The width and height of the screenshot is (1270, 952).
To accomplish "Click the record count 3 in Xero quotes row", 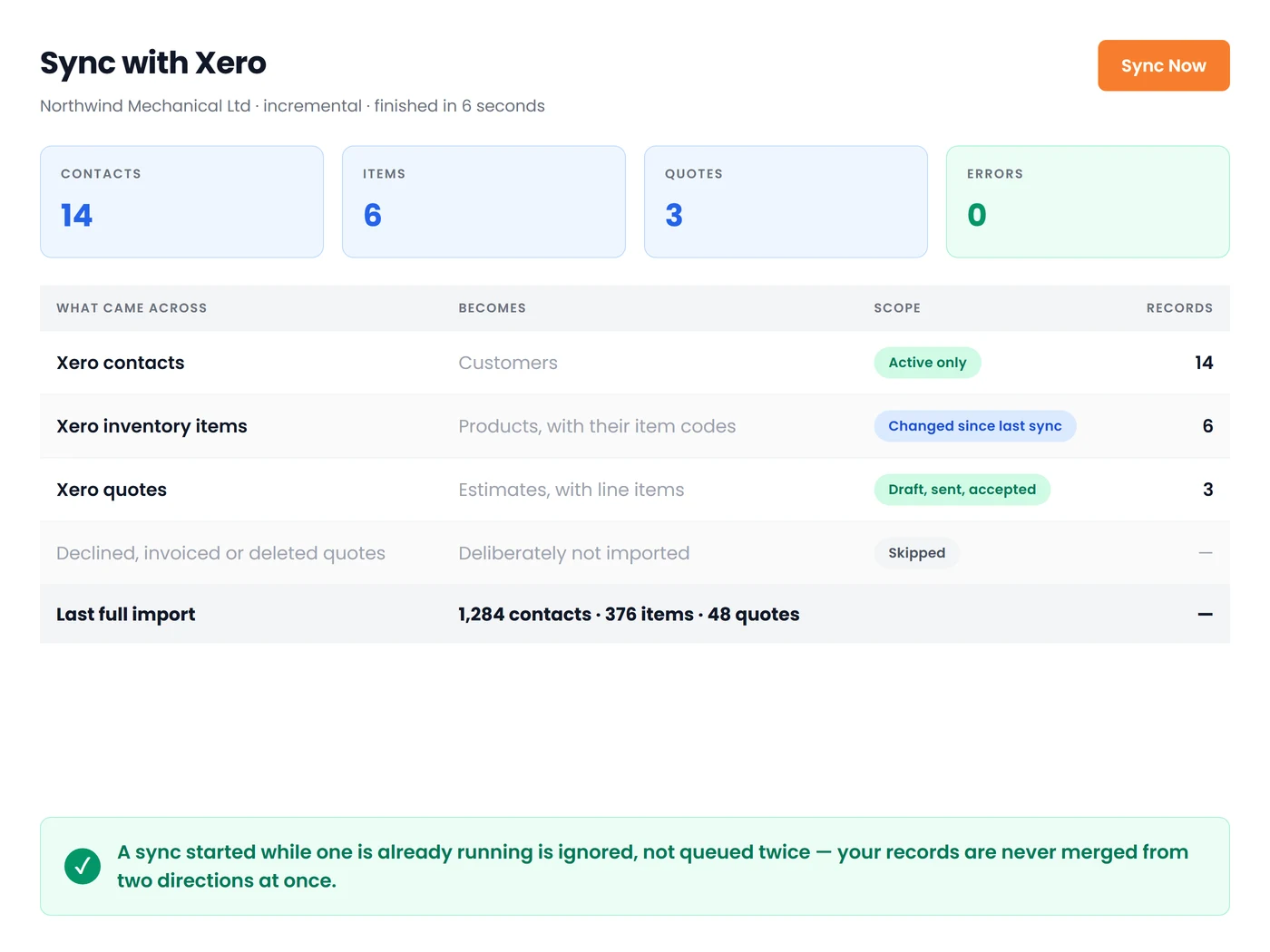I will [x=1207, y=490].
